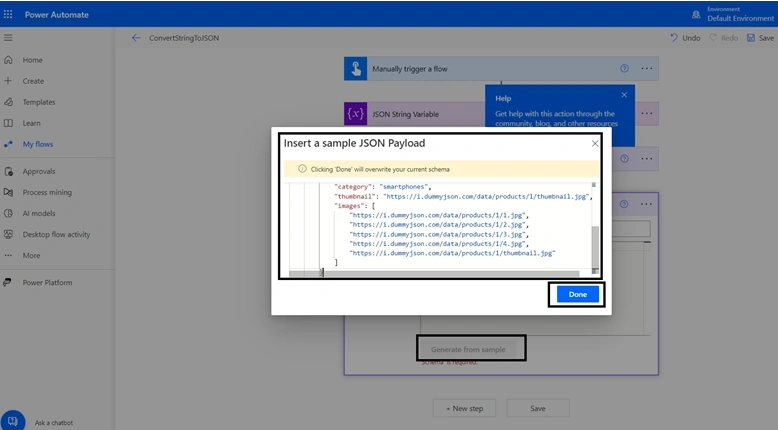The height and width of the screenshot is (430, 778).
Task: Click the ConvertStringToJSON flow name
Action: tap(184, 38)
